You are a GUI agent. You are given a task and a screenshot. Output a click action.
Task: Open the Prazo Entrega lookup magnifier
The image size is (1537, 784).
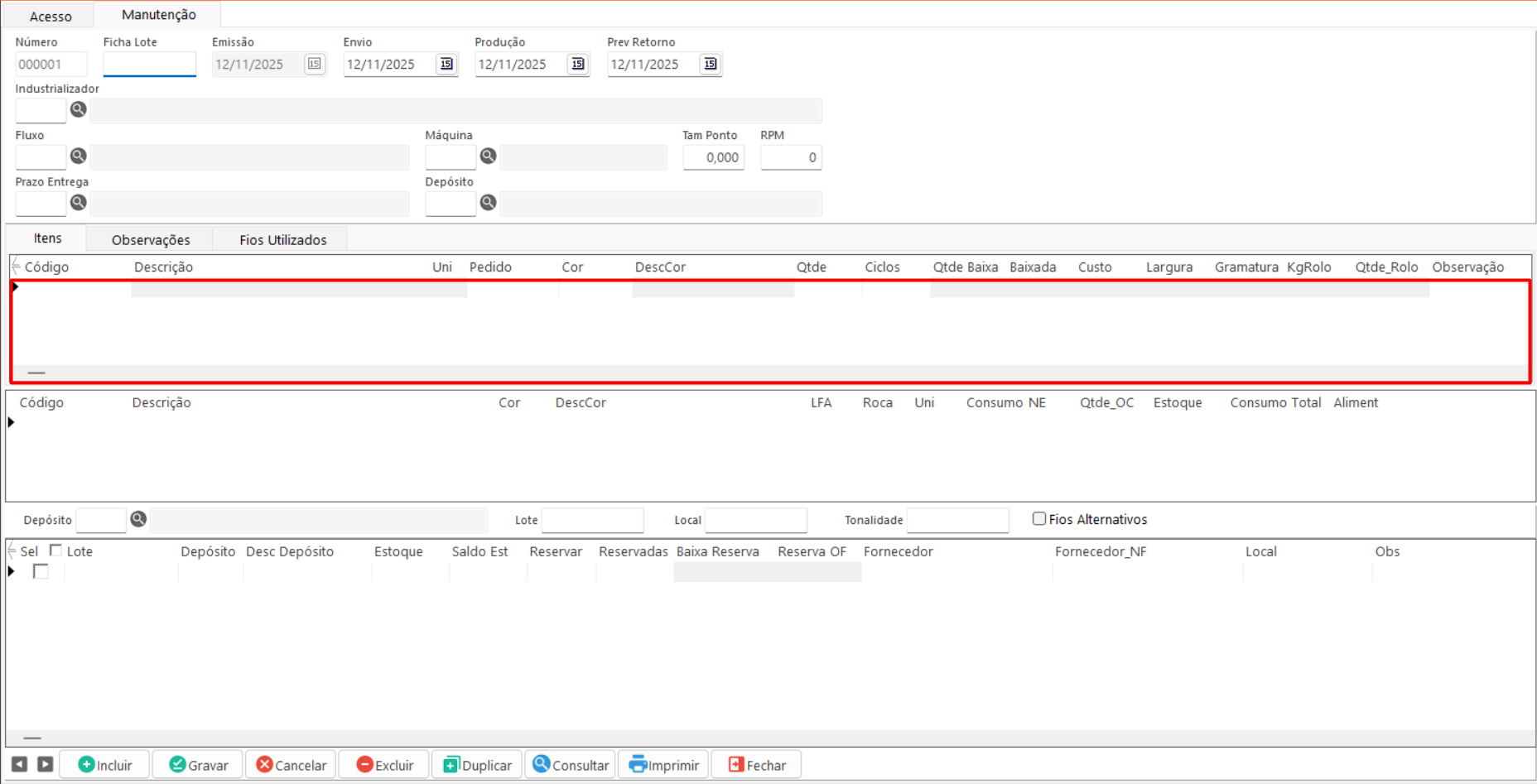[x=79, y=202]
